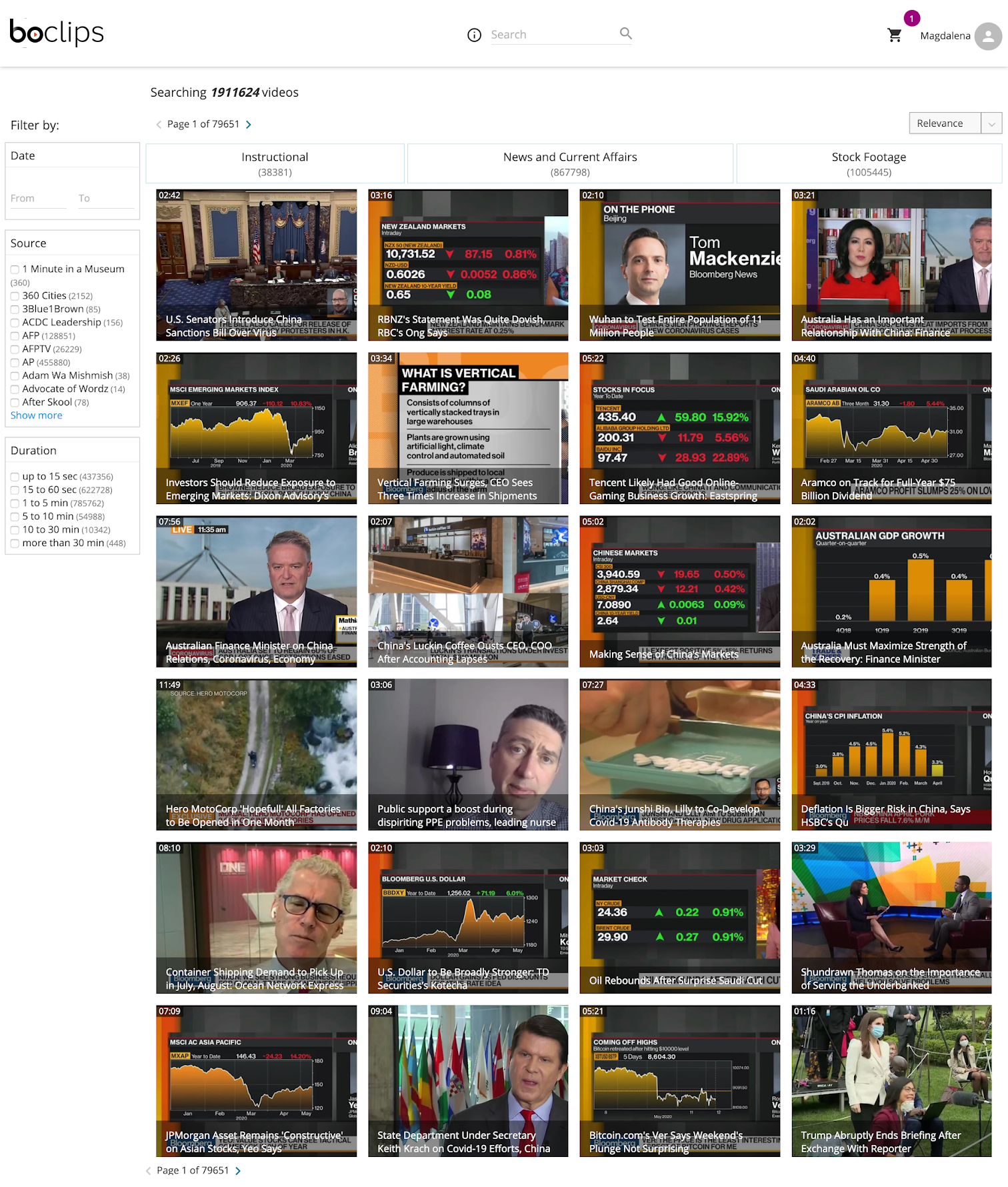Check the 360 Cities source
1008x1187 pixels.
(x=15, y=296)
